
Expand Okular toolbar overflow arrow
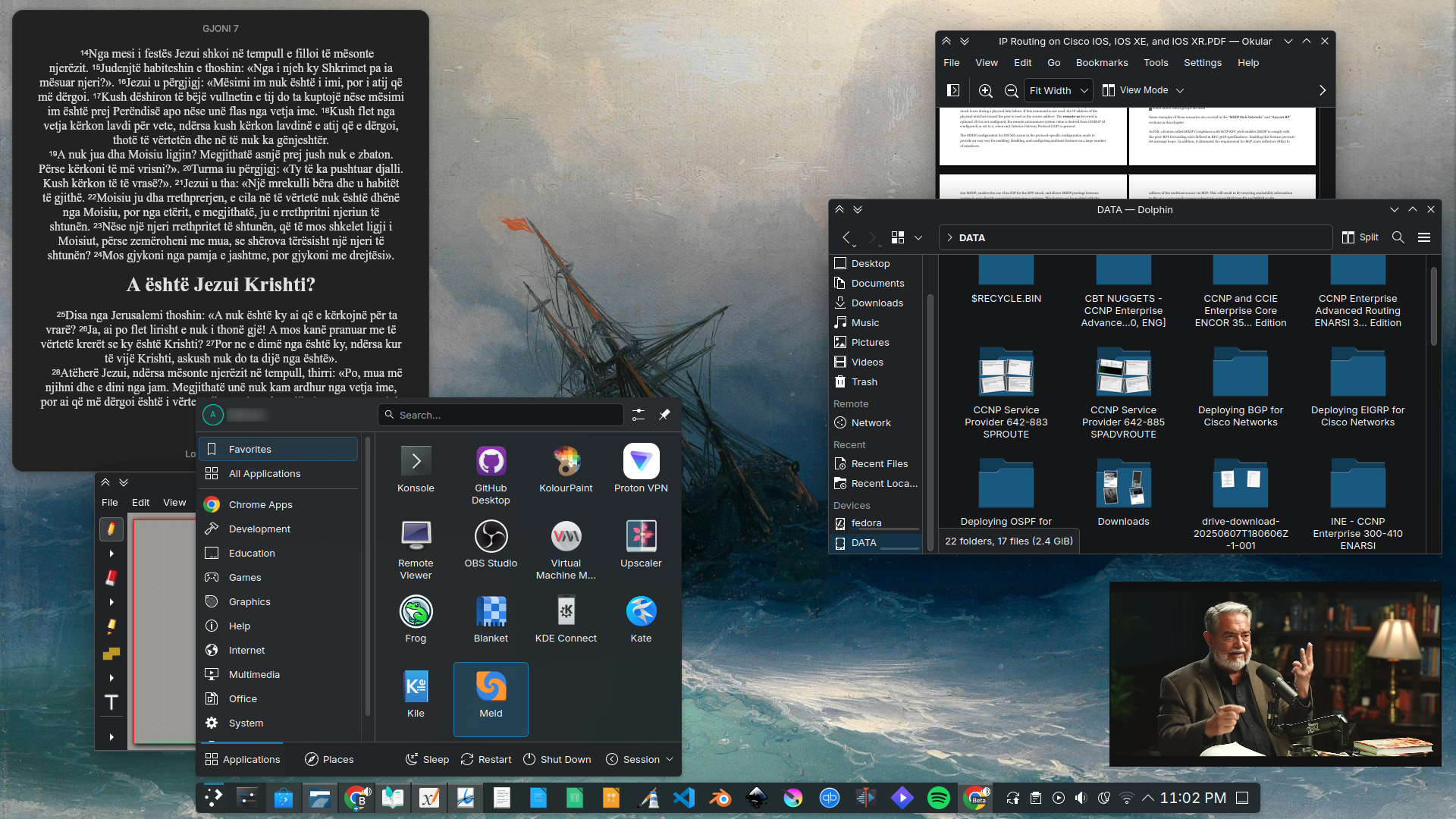(1322, 90)
